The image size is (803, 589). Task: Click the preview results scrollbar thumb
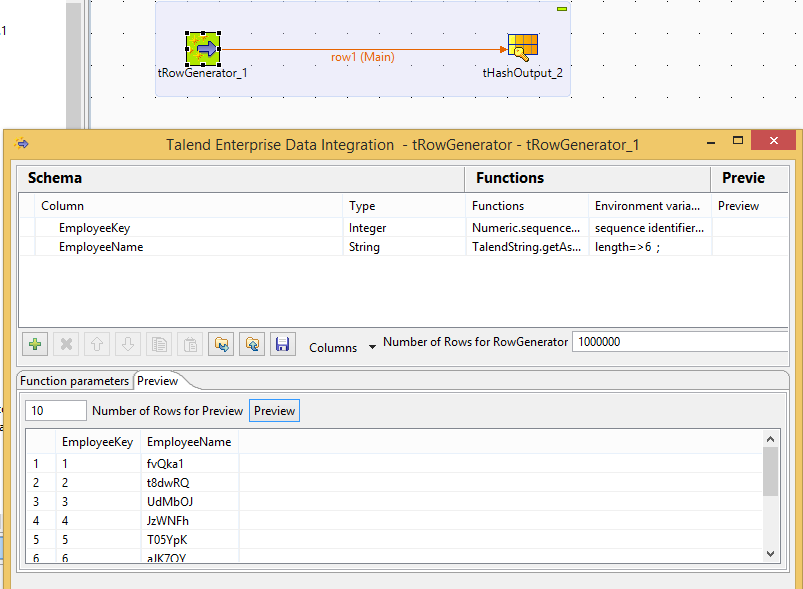click(770, 471)
